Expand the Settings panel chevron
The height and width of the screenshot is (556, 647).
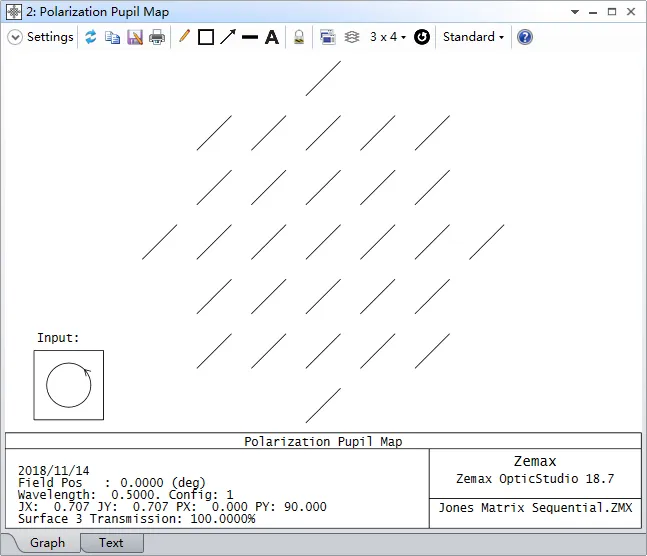(15, 37)
